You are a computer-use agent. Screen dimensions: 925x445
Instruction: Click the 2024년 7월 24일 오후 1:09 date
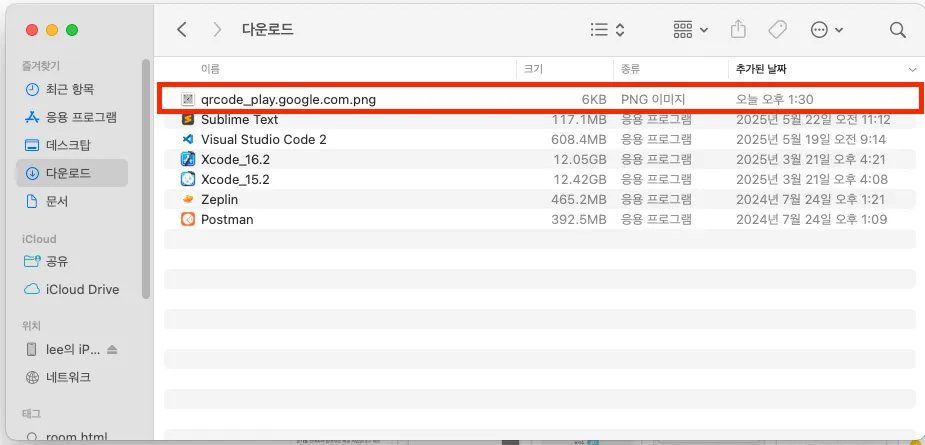click(811, 220)
